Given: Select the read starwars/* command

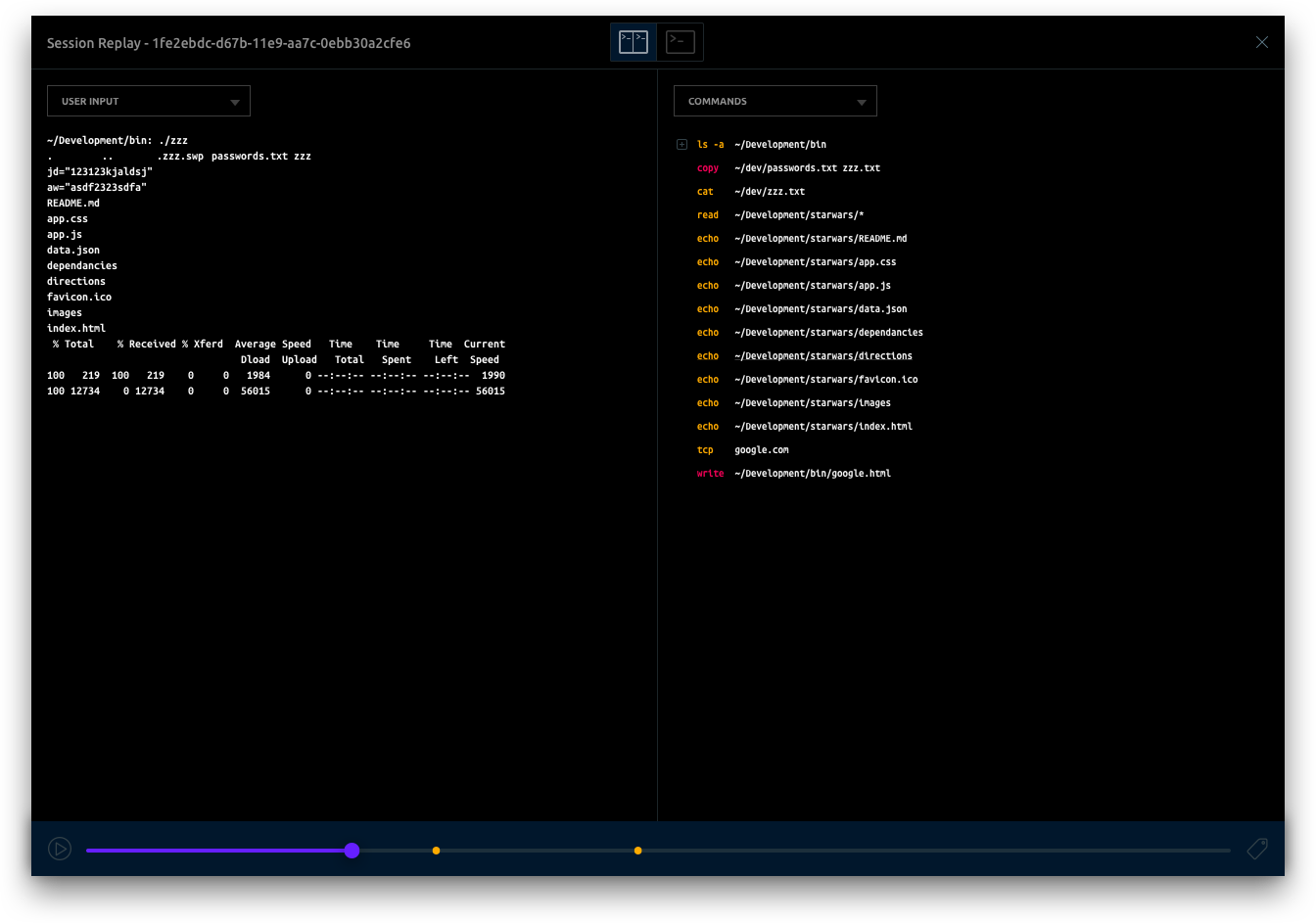Looking at the screenshot, I should click(779, 215).
